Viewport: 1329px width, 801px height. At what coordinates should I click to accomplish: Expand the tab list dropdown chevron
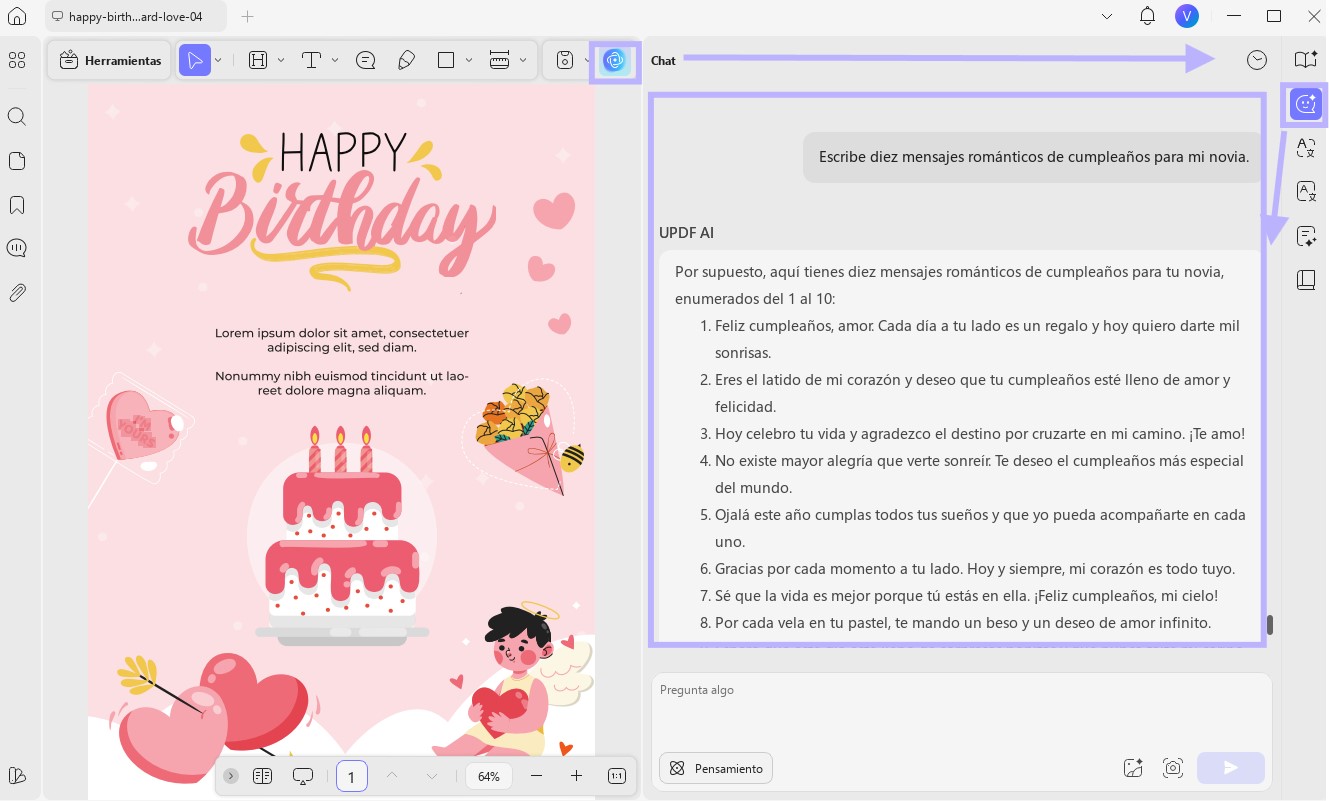[1107, 16]
